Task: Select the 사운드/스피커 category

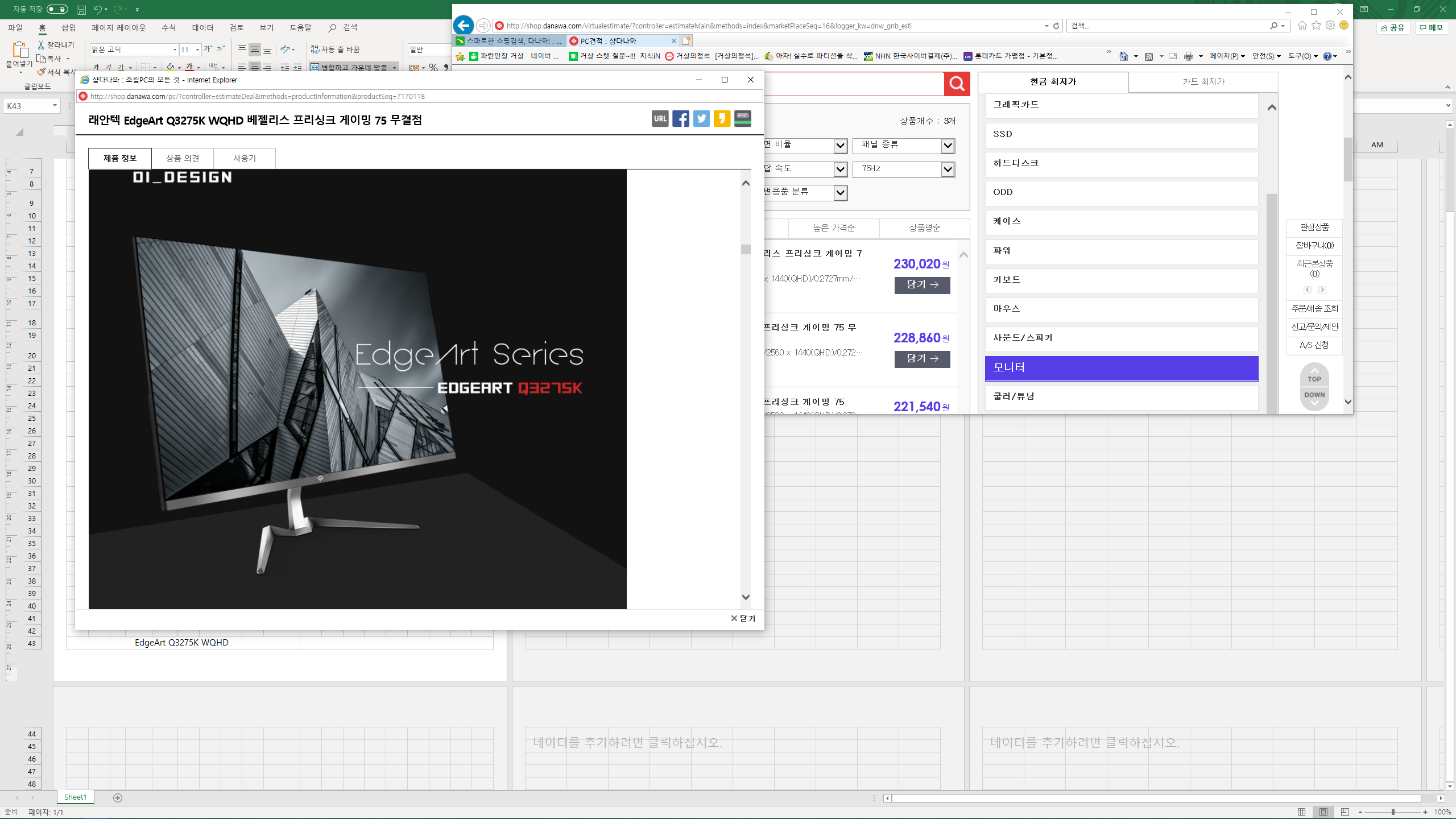Action: [x=1122, y=338]
